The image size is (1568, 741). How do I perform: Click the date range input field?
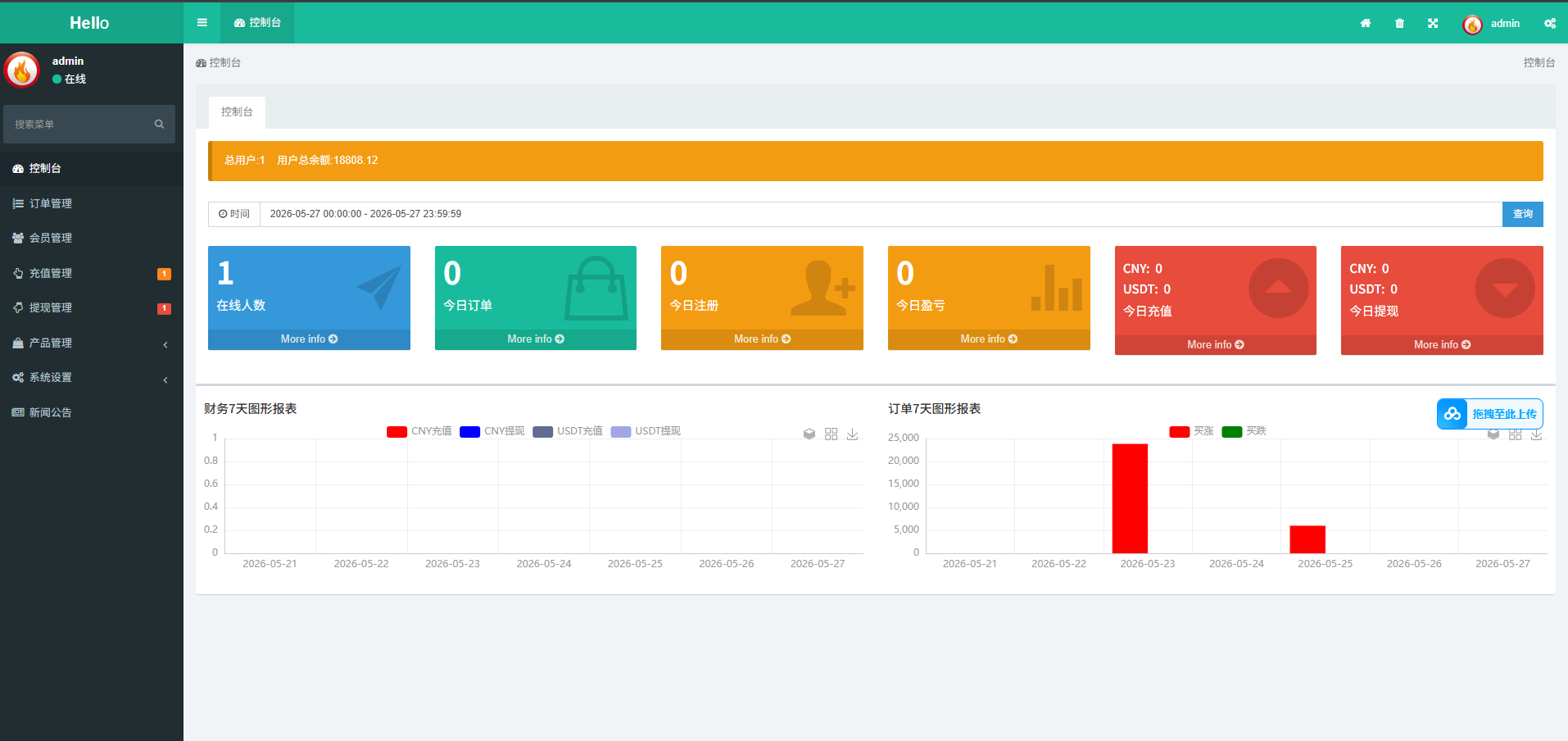click(x=881, y=214)
